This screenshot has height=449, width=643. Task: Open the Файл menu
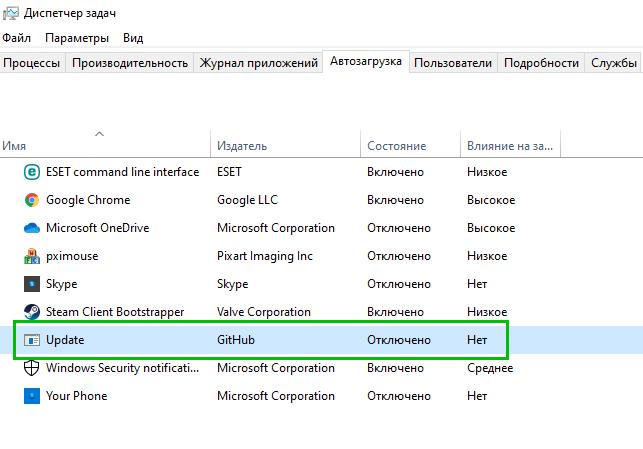[x=16, y=38]
